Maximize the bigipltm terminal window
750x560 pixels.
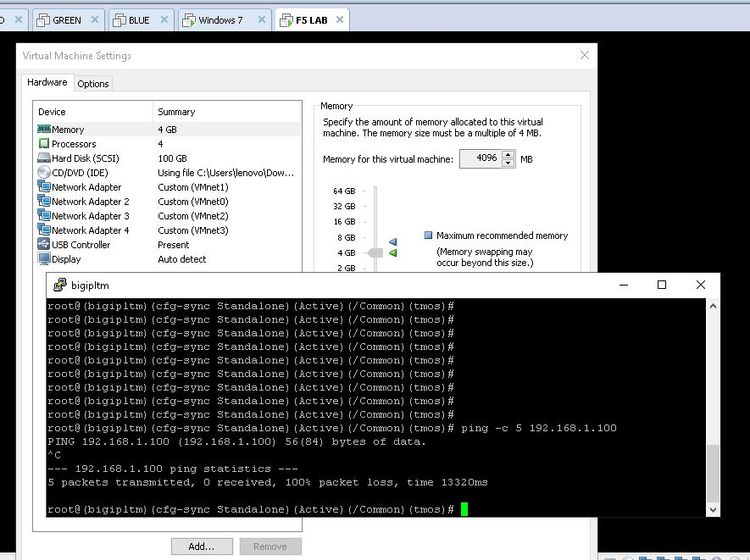click(x=661, y=285)
